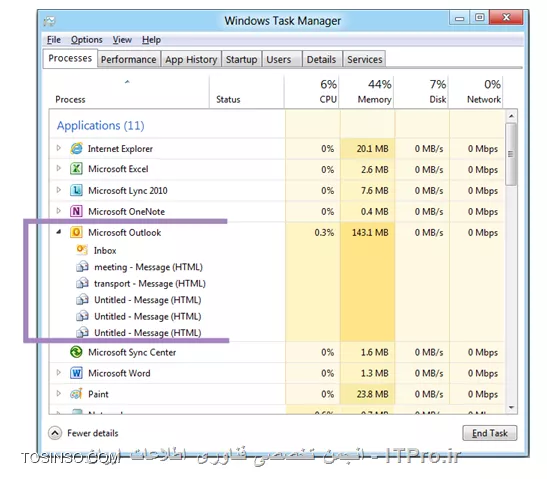Screen dimensions: 547x479
Task: Open the View menu
Action: (x=122, y=40)
